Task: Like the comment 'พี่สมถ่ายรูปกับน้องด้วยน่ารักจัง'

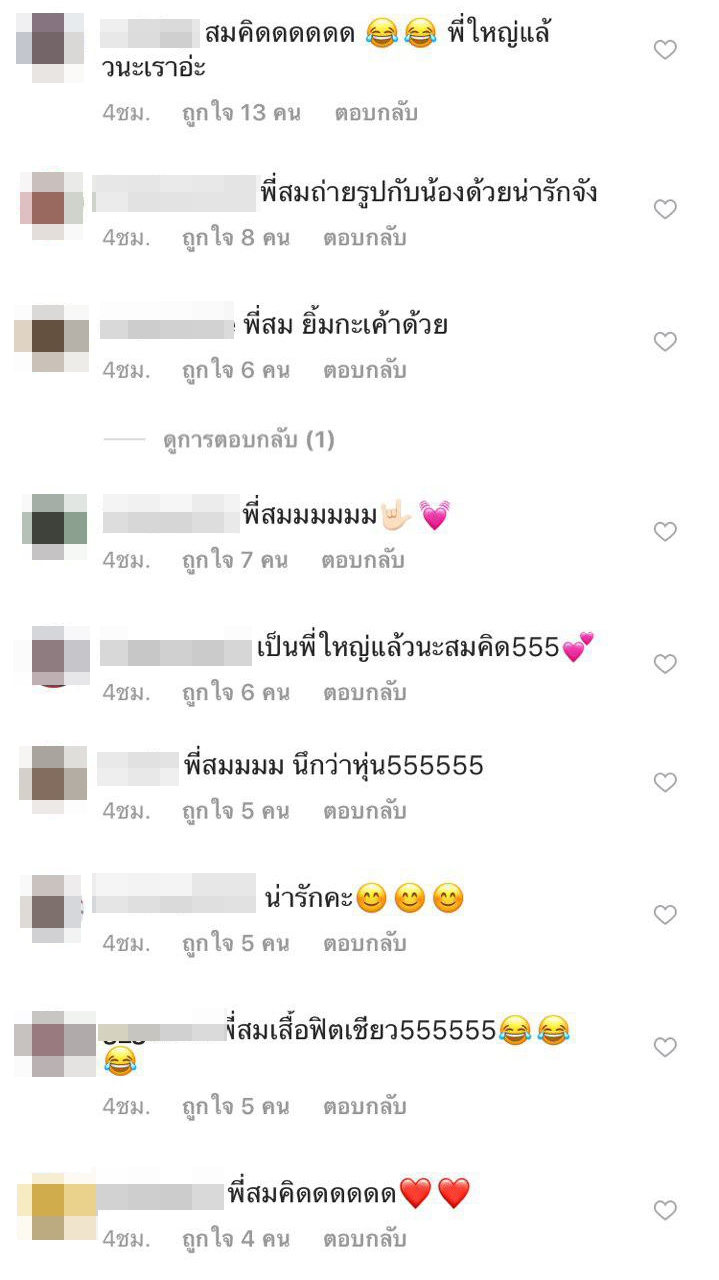Action: click(x=665, y=209)
